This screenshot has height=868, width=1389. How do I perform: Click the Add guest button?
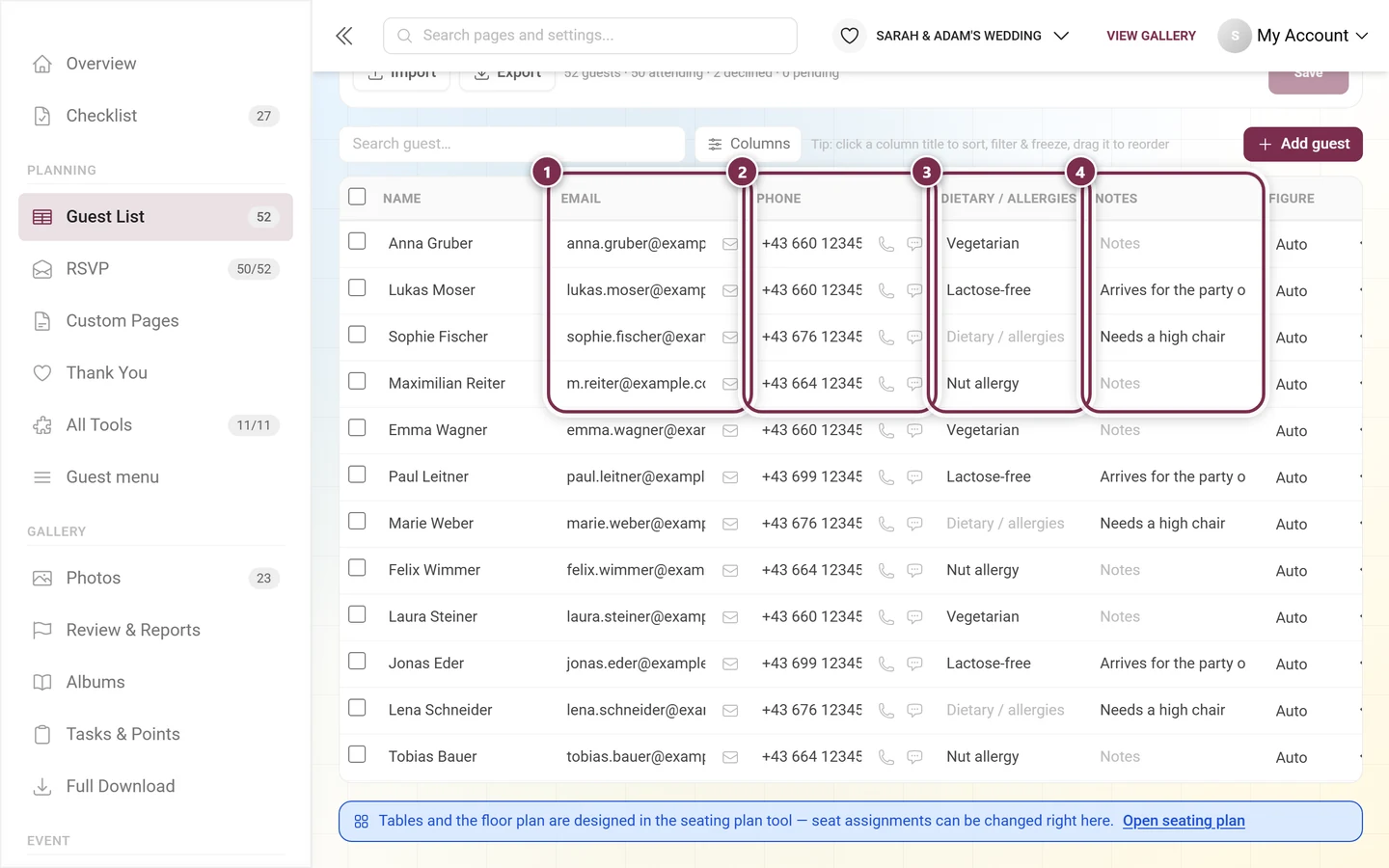1303,144
